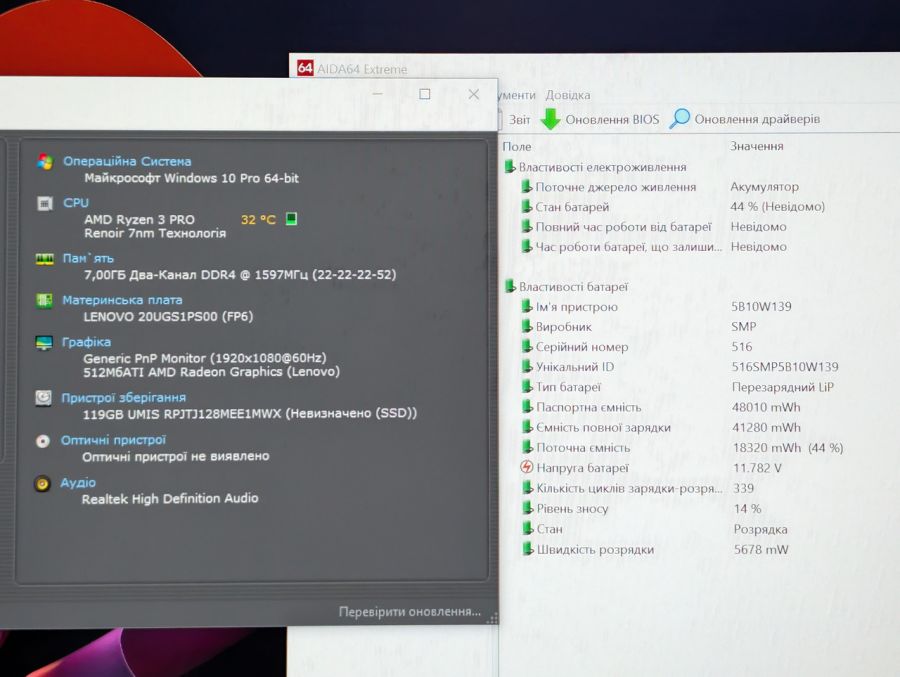
Task: Maximize the front system info window
Action: tap(425, 94)
